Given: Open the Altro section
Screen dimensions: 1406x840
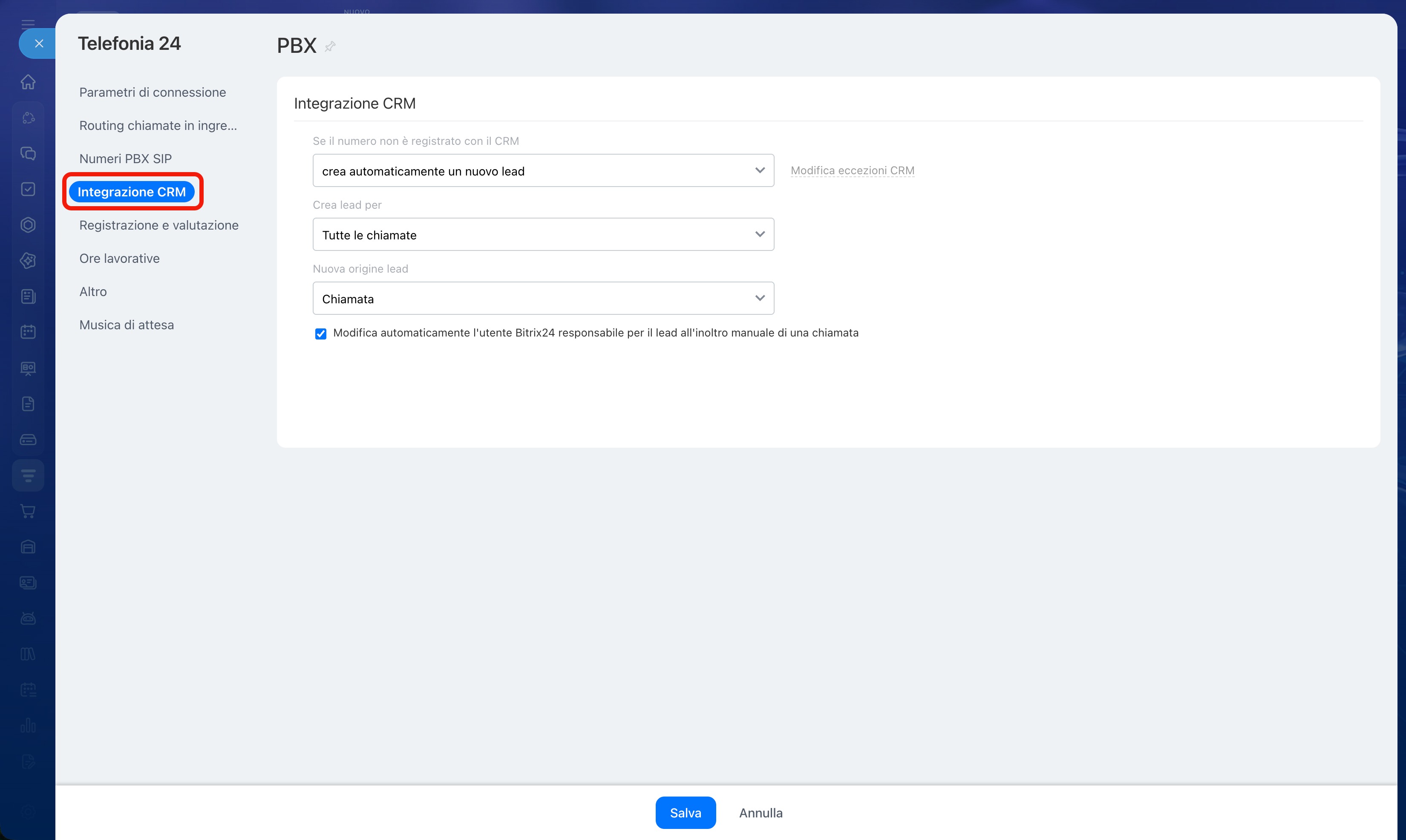Looking at the screenshot, I should coord(93,291).
